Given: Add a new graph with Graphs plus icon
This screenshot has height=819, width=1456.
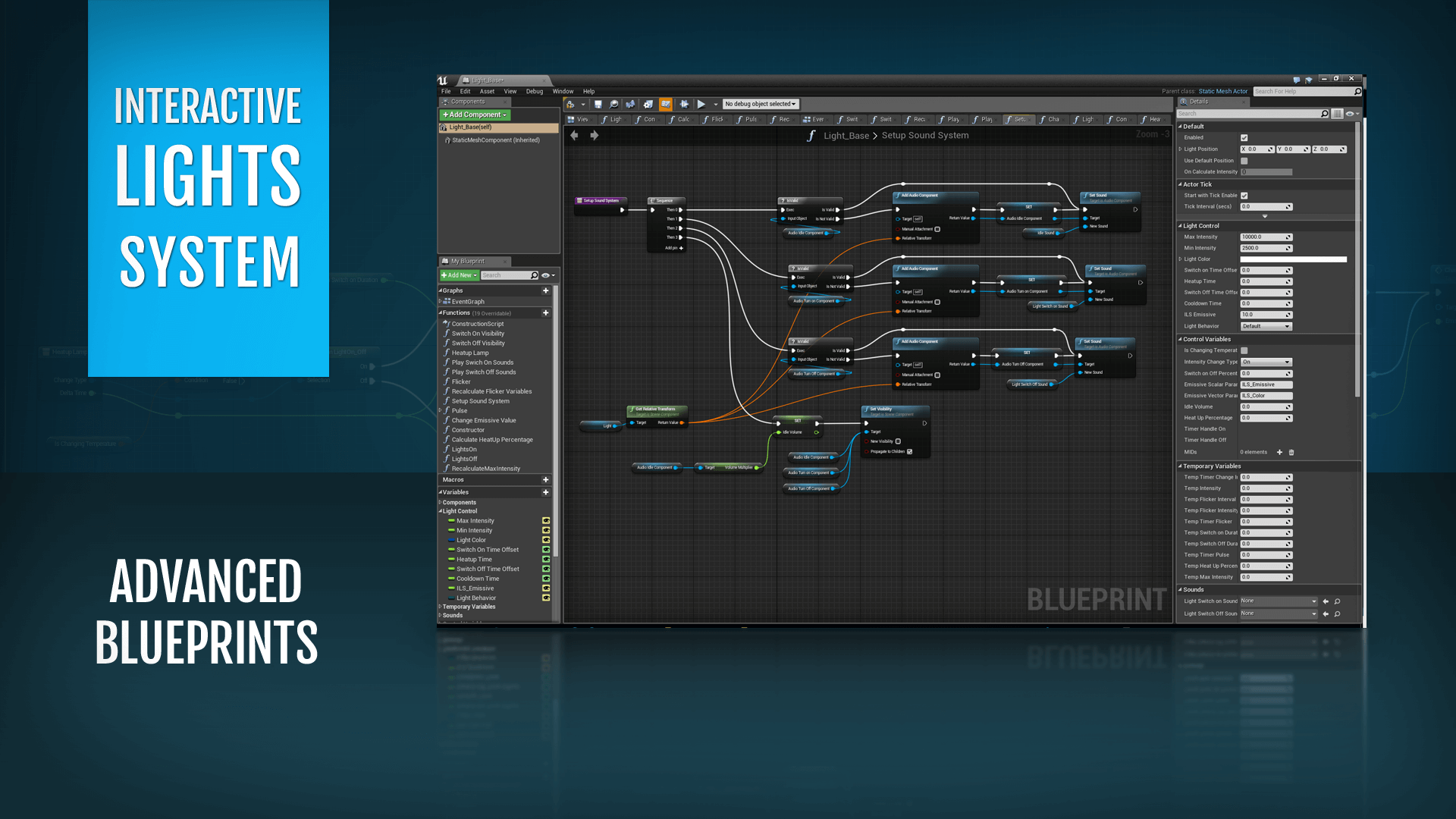Looking at the screenshot, I should click(x=545, y=290).
